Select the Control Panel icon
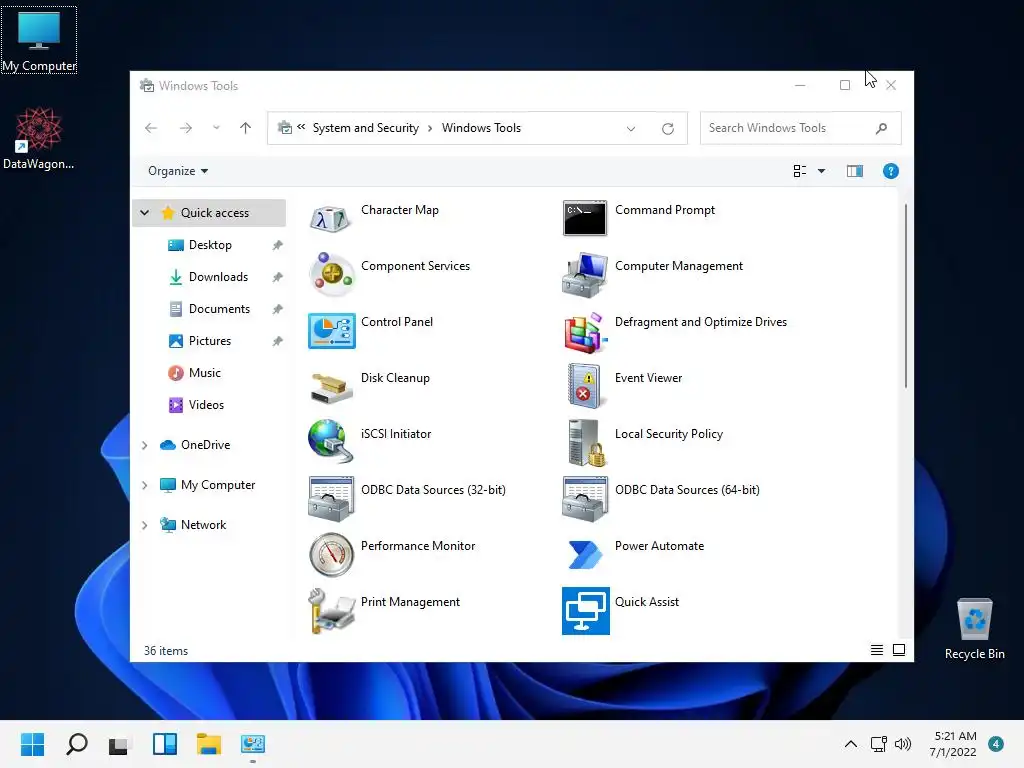The width and height of the screenshot is (1024, 768). tap(332, 330)
